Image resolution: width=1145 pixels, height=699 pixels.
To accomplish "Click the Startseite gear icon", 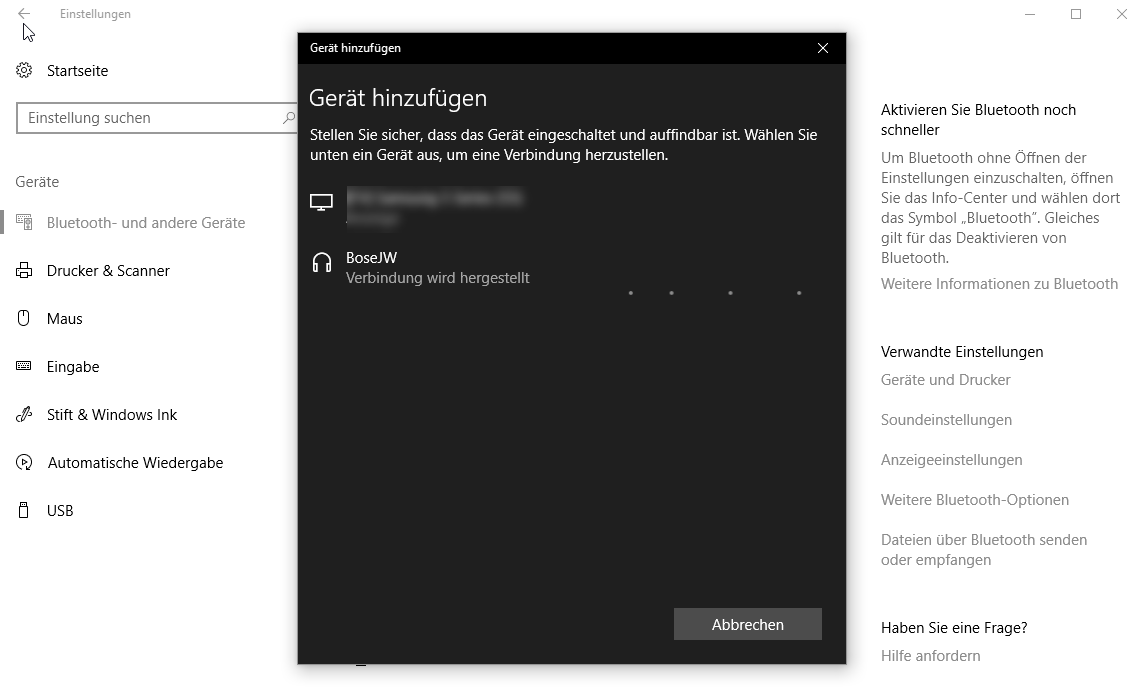I will (x=24, y=71).
